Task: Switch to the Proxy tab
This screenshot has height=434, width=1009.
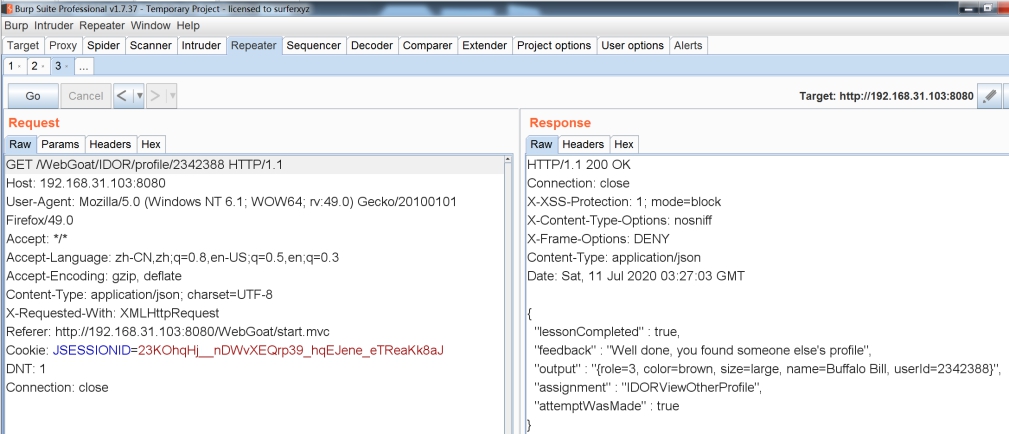Action: click(63, 45)
